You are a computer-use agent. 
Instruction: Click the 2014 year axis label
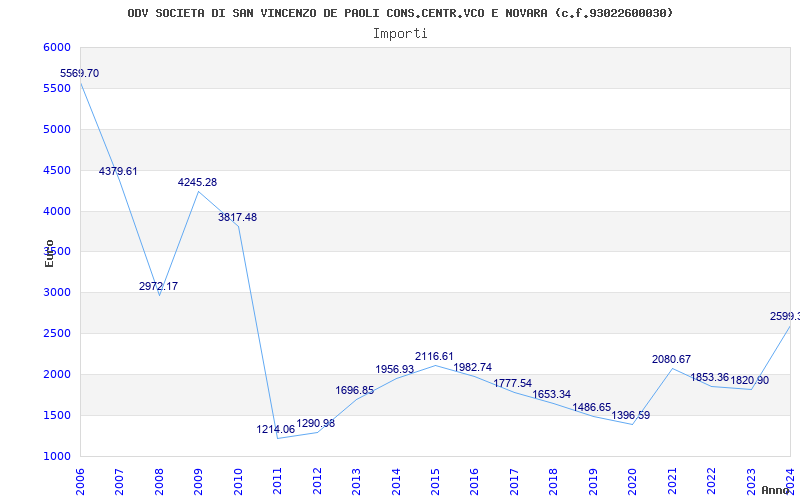[x=396, y=482]
